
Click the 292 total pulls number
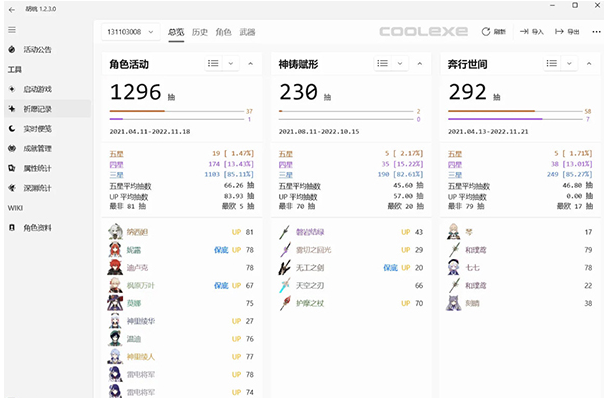(468, 92)
